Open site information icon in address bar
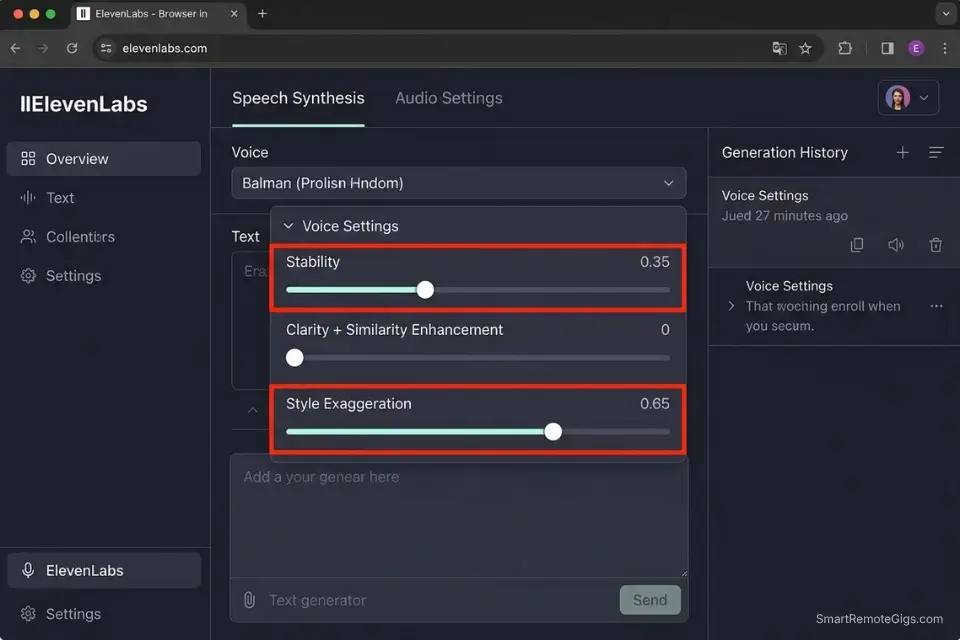Viewport: 960px width, 640px height. tap(106, 48)
